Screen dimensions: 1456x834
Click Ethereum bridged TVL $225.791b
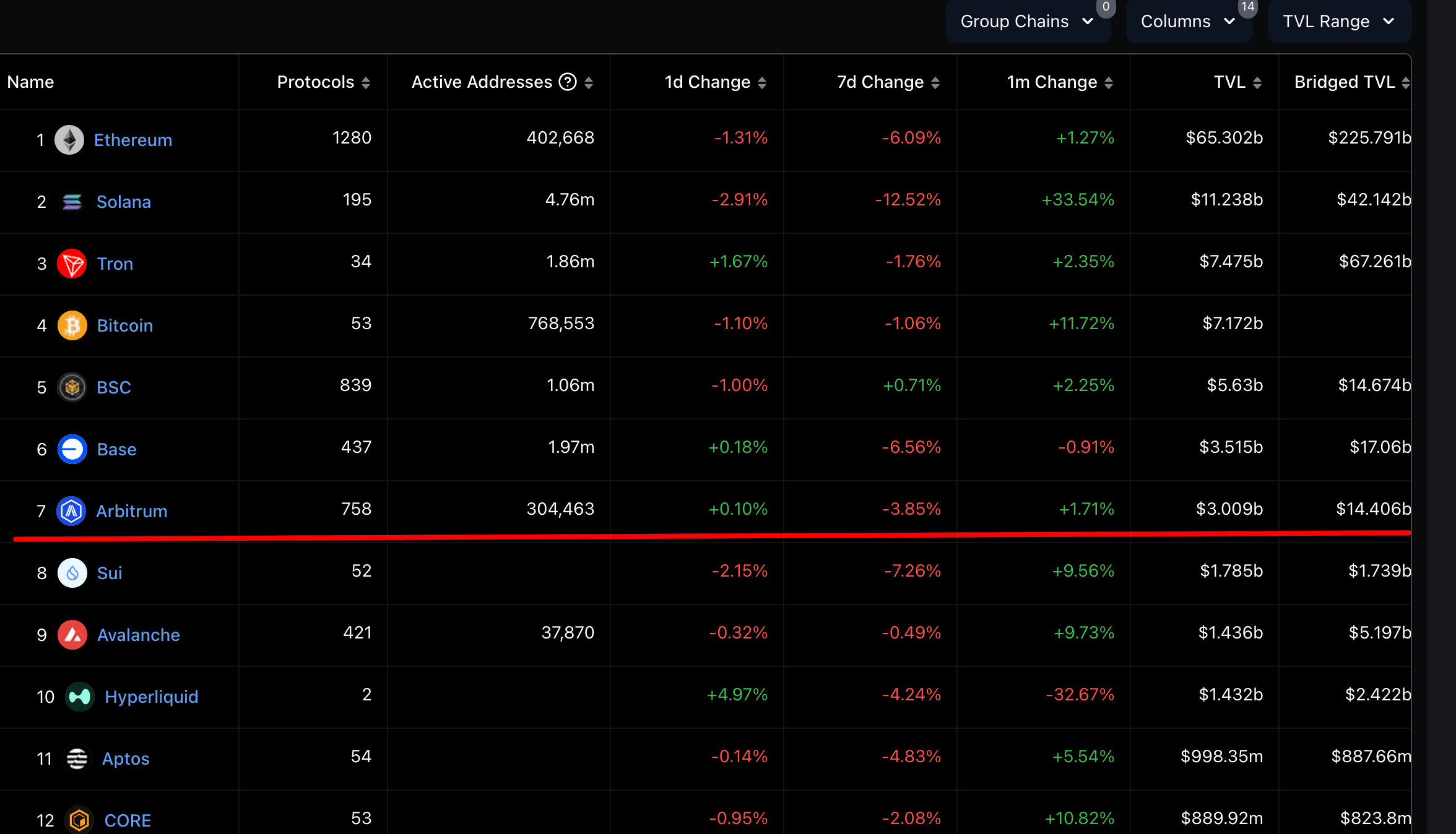[1369, 137]
